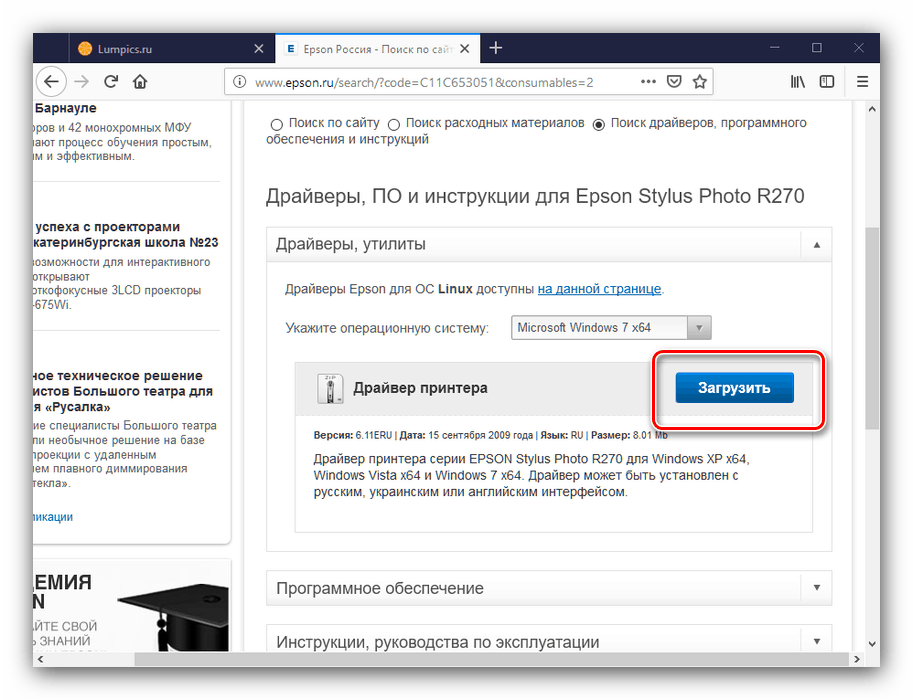Click the Home button

click(x=139, y=82)
